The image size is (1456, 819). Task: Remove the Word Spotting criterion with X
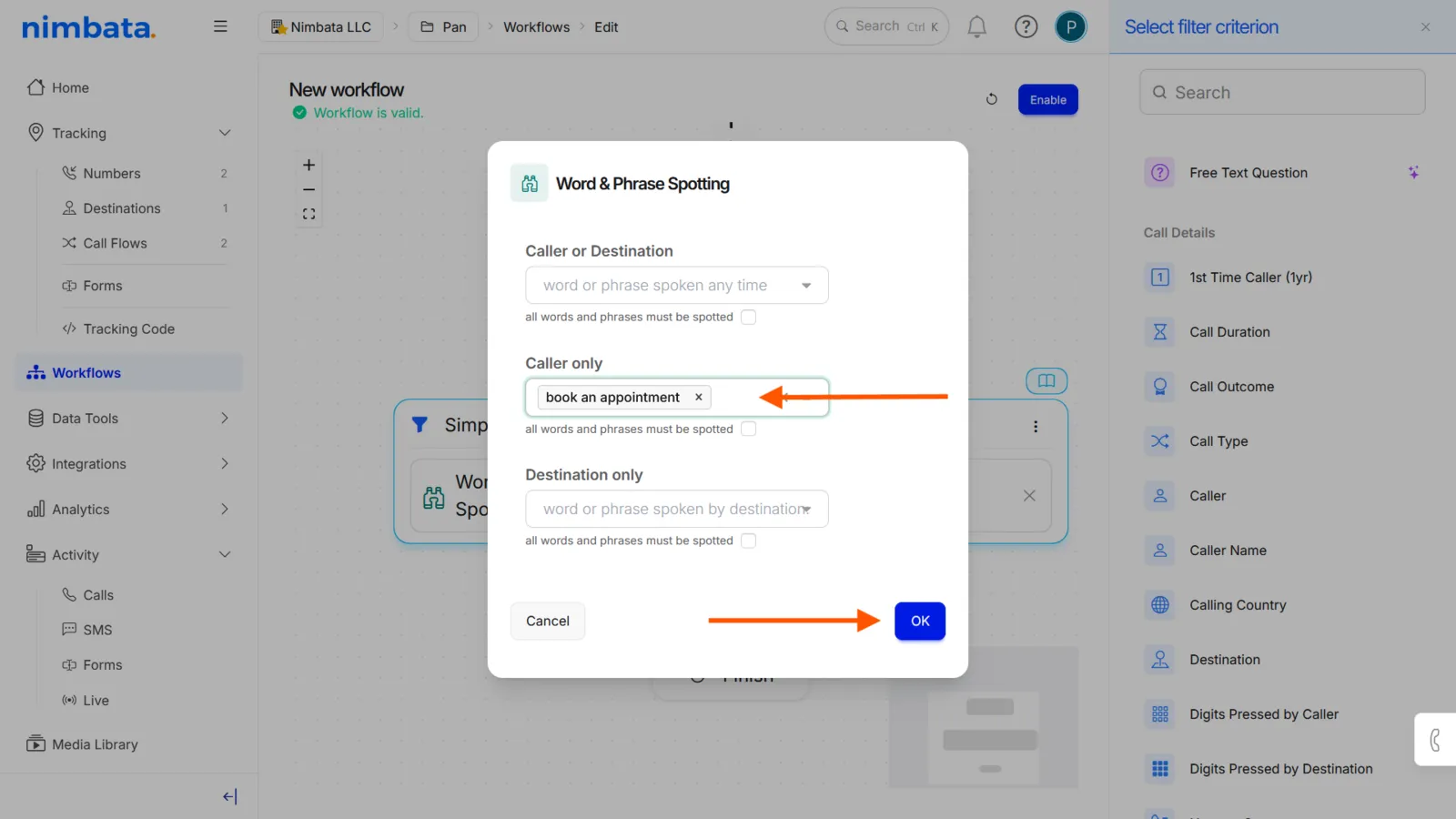(1029, 496)
